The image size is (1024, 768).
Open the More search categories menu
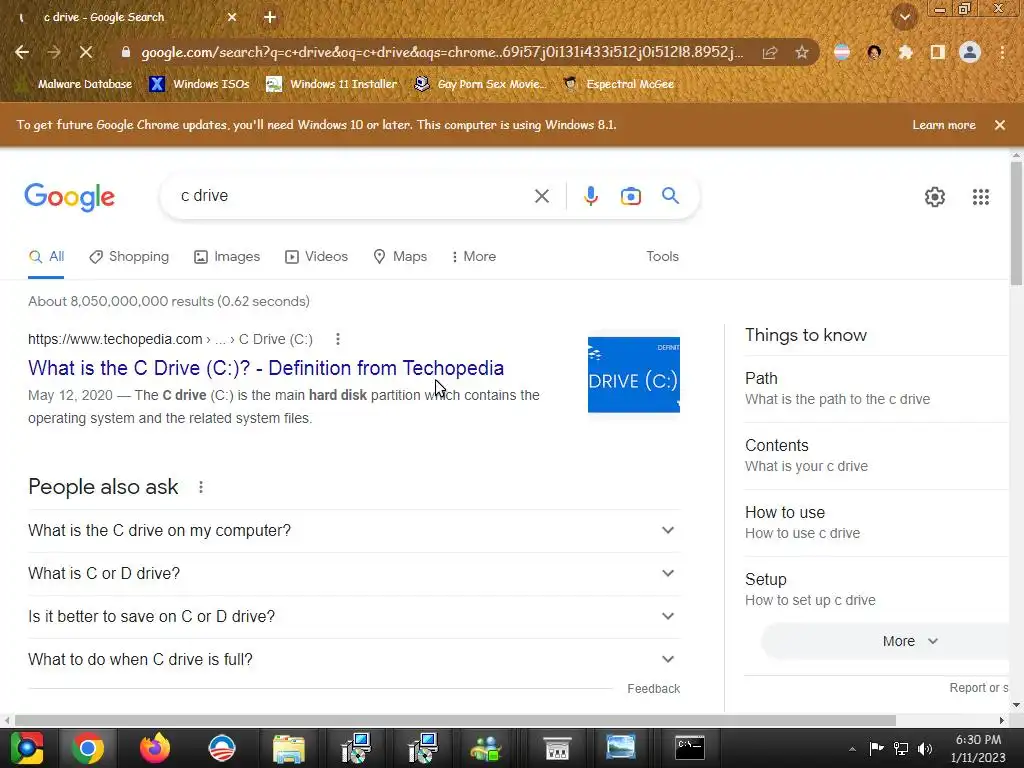(473, 257)
